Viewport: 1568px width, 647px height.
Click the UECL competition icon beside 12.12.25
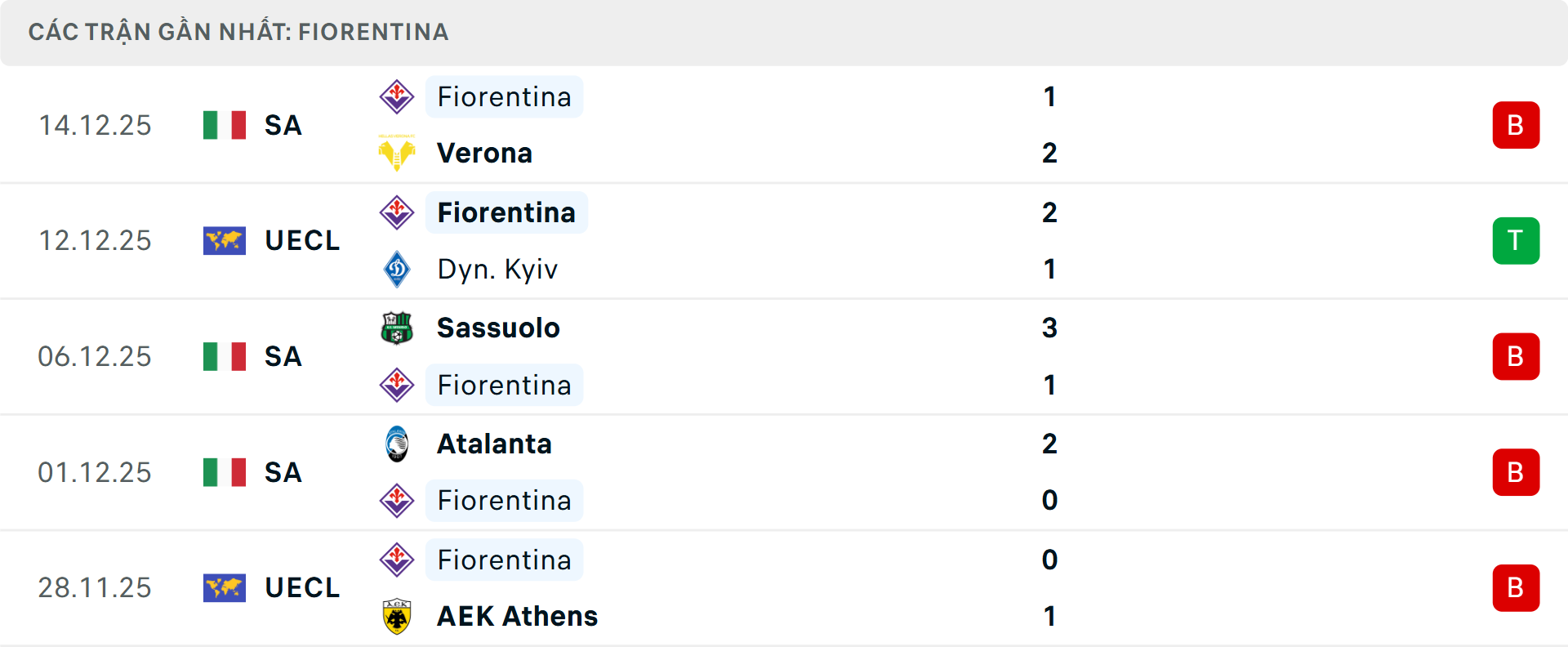(225, 240)
